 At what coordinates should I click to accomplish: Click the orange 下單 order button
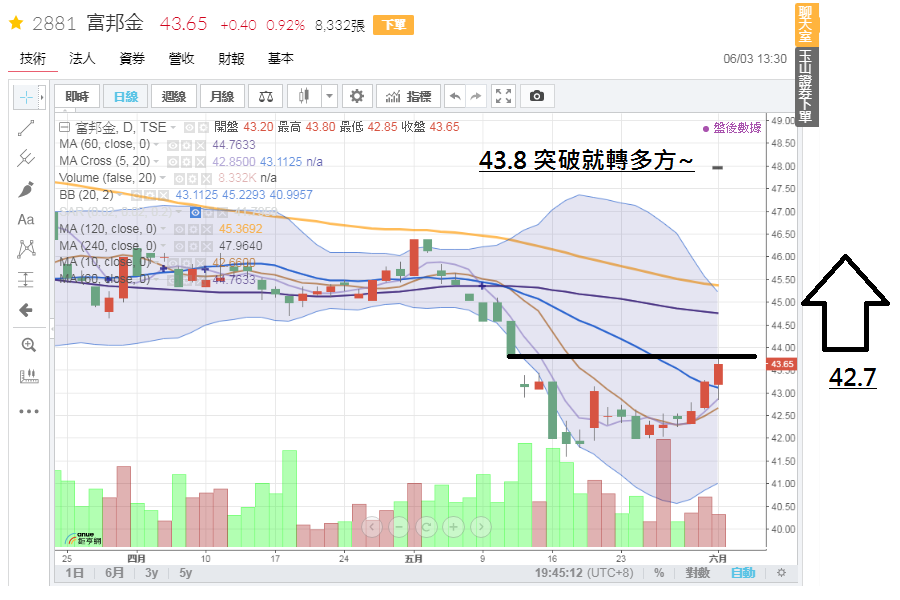pyautogui.click(x=394, y=25)
